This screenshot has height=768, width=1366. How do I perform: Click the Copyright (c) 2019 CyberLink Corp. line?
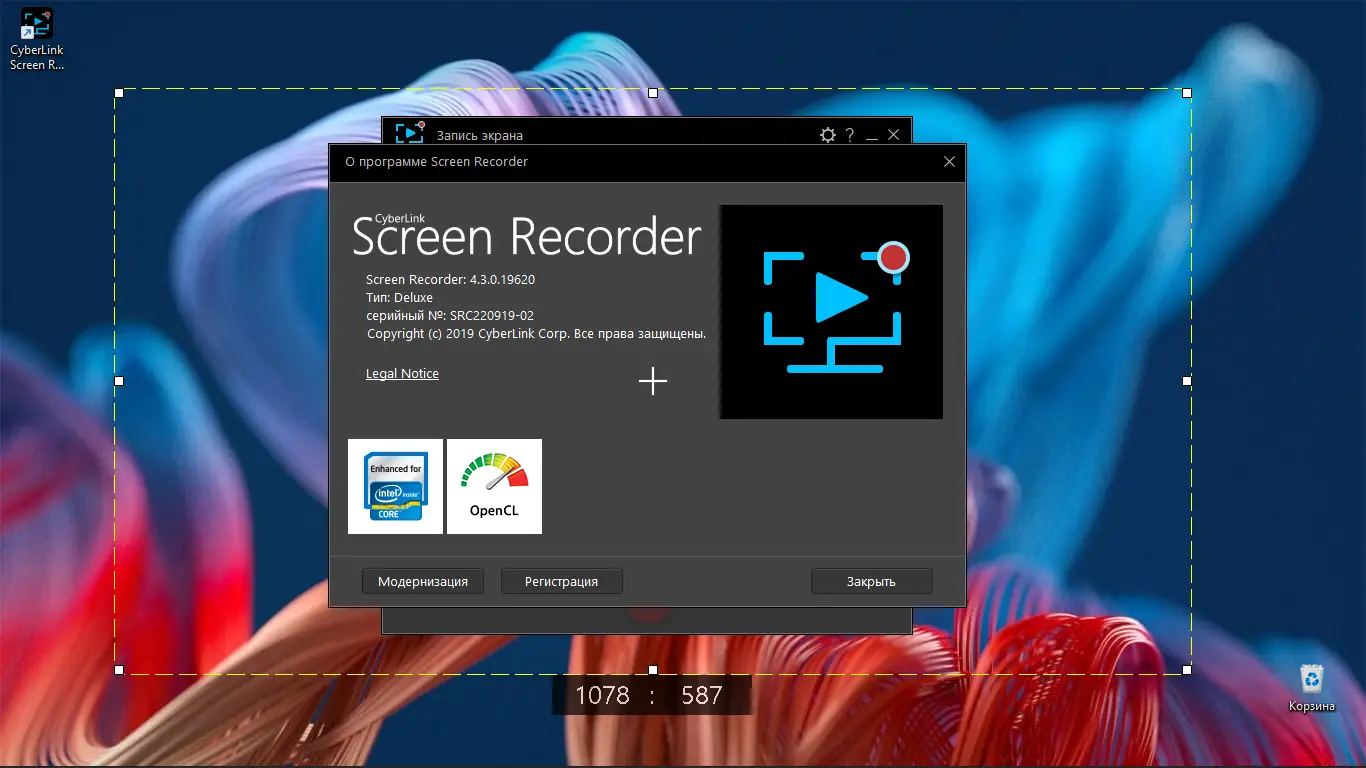pos(537,334)
